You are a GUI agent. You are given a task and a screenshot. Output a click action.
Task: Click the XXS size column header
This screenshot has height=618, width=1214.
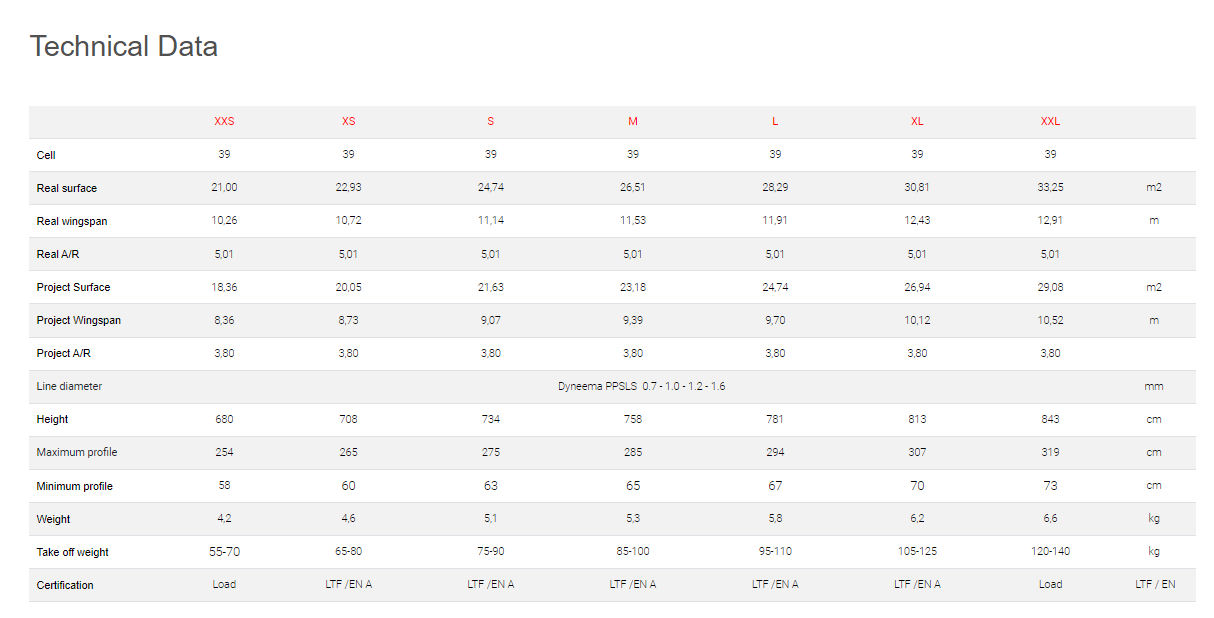pos(224,122)
